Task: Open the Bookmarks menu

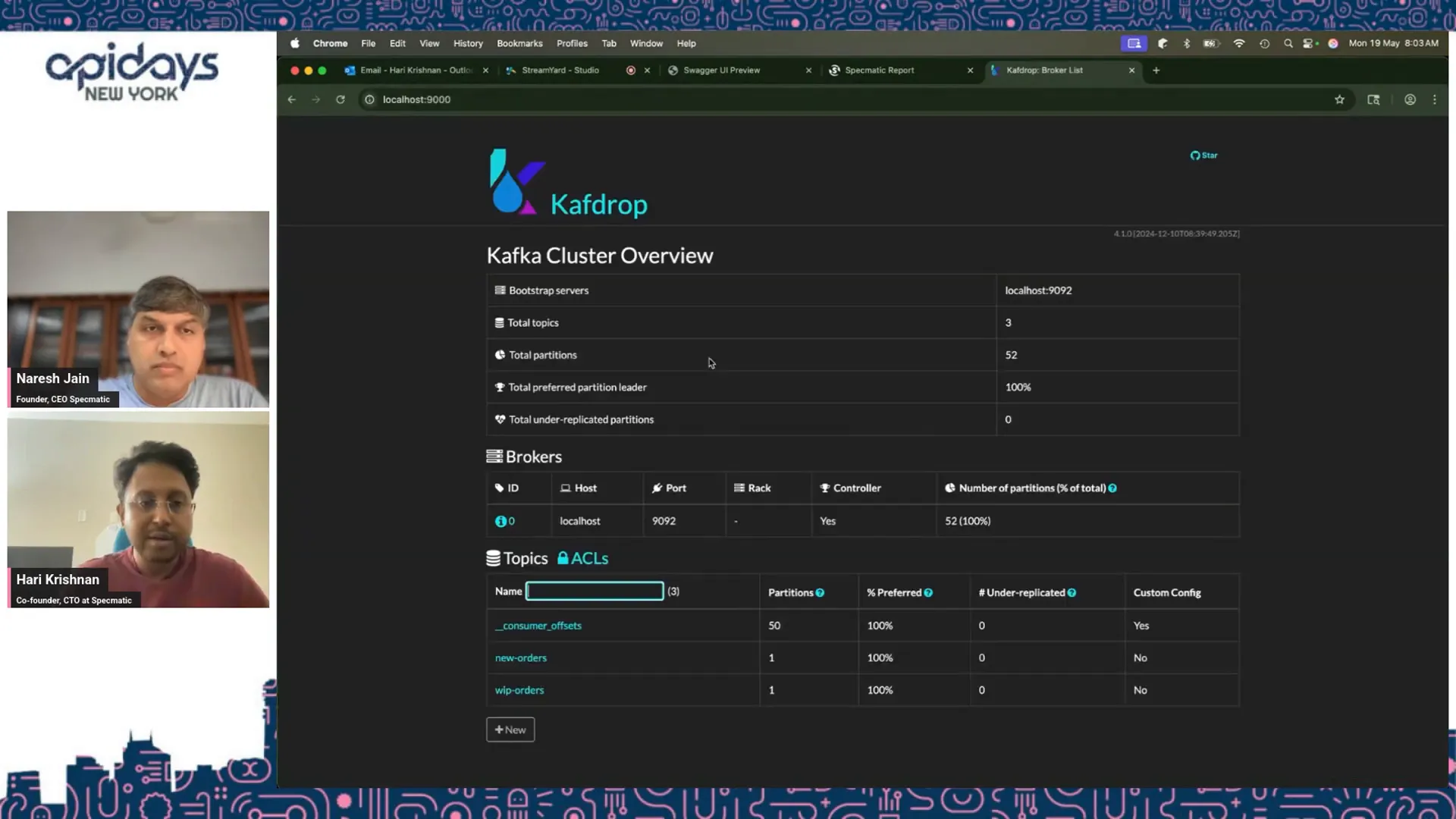Action: coord(519,43)
